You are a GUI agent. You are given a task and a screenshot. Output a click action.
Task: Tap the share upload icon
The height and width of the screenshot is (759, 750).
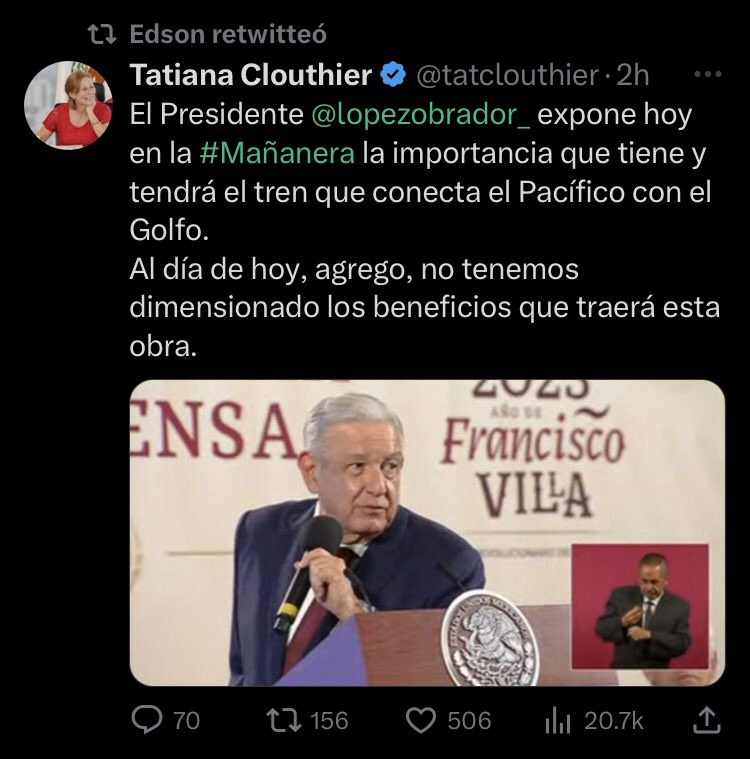[x=706, y=720]
